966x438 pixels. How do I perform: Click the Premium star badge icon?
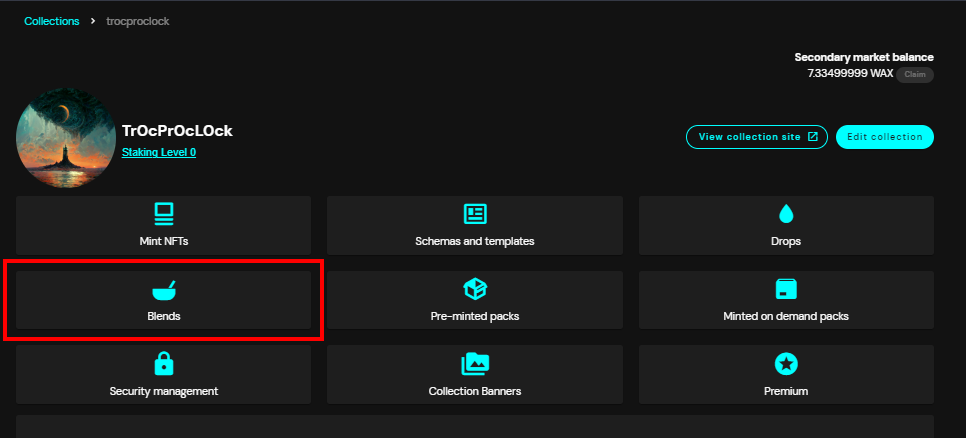pyautogui.click(x=786, y=364)
